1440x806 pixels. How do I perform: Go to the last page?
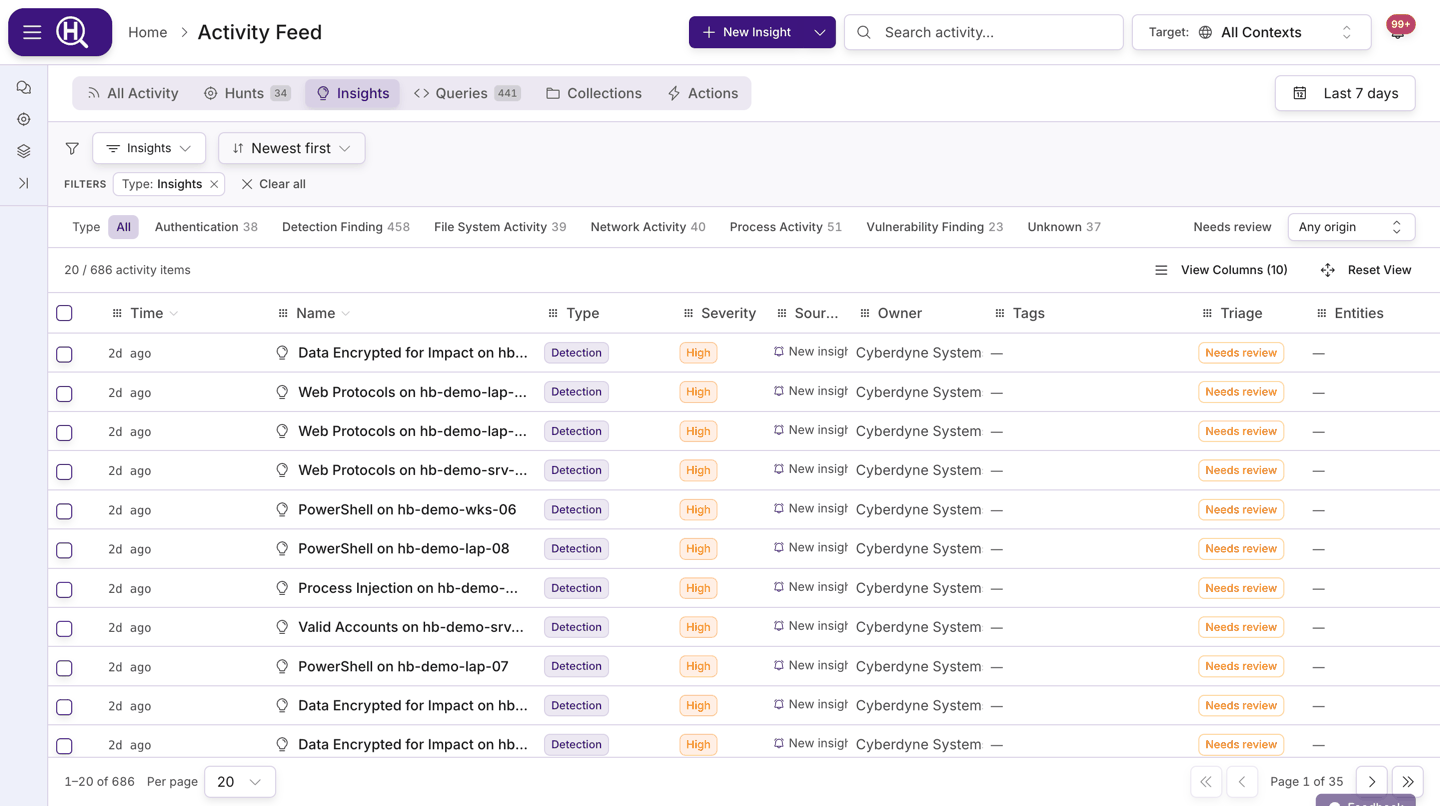click(x=1408, y=781)
